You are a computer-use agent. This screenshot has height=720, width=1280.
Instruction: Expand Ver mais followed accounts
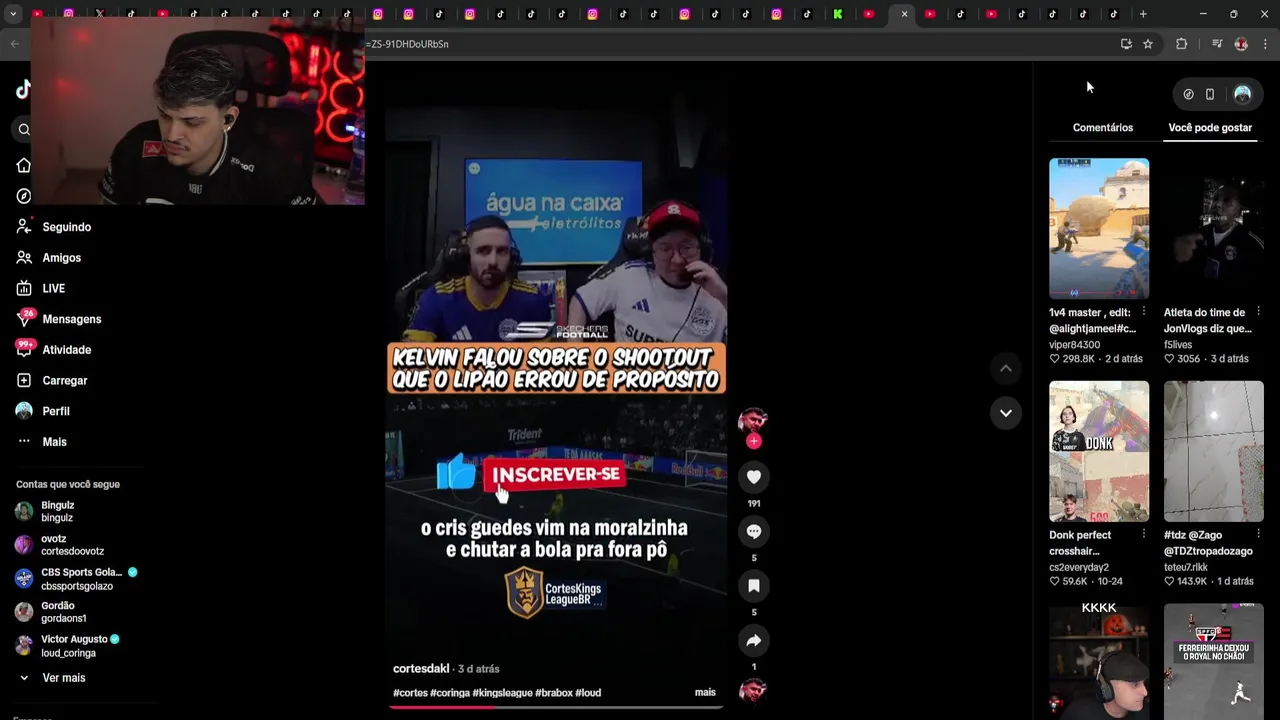pyautogui.click(x=63, y=678)
